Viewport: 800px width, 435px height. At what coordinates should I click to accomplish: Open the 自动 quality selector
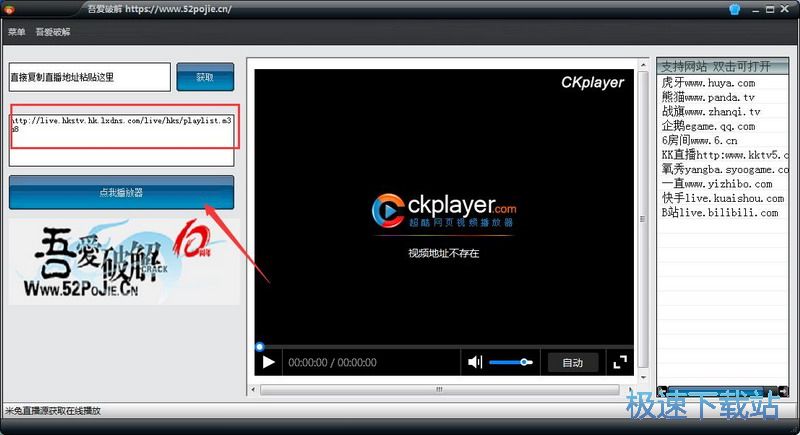click(572, 362)
